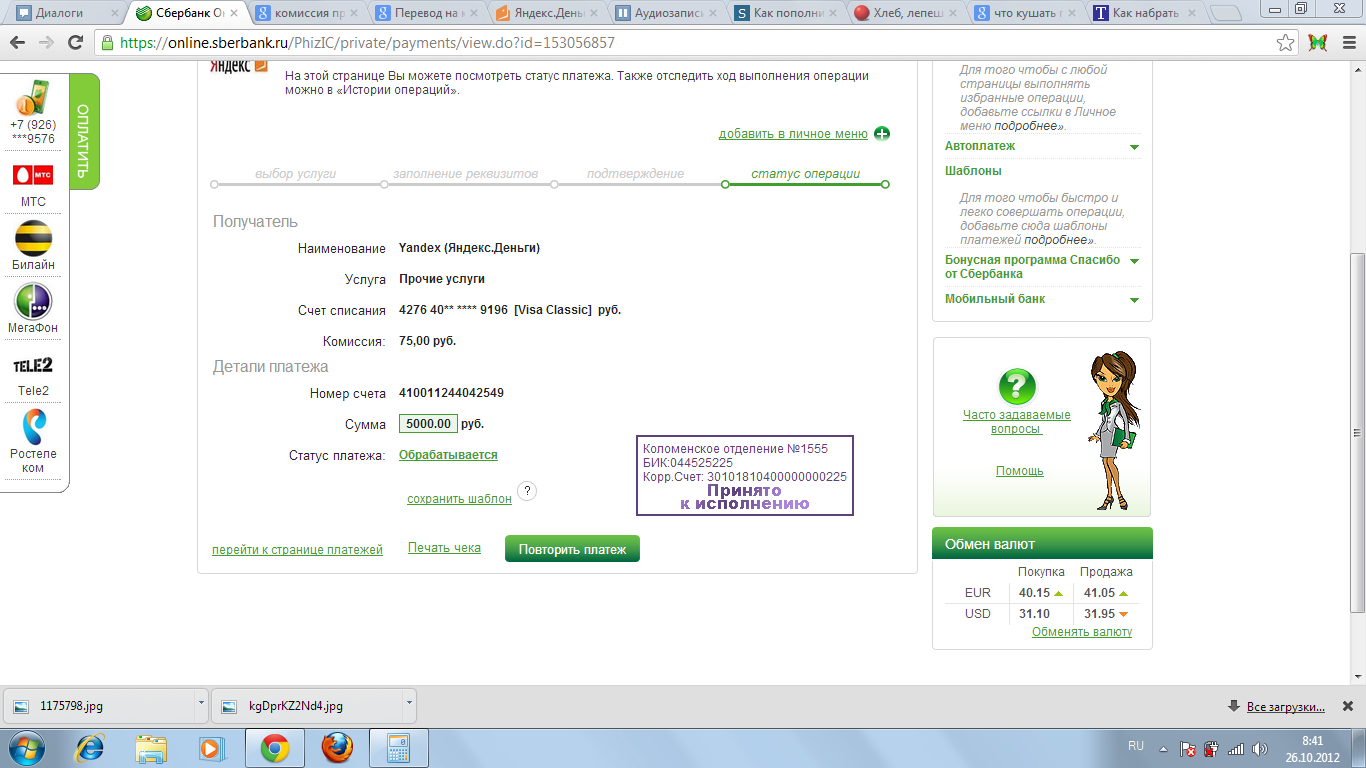
Task: Open the Windows Start menu
Action: pos(25,748)
